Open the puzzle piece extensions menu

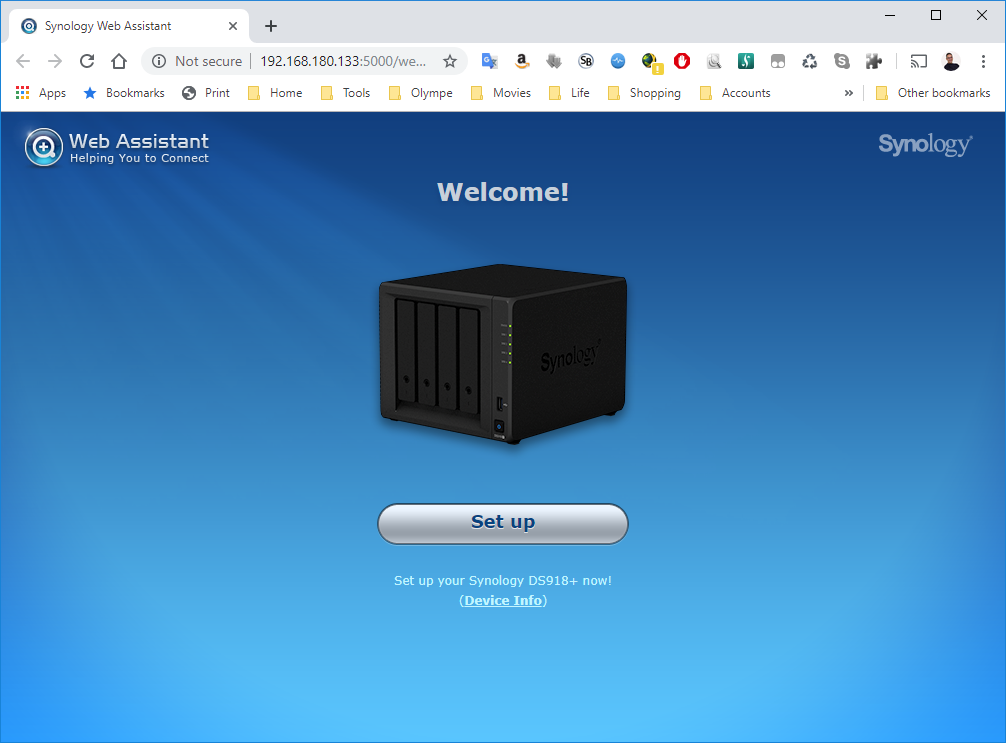pos(873,61)
